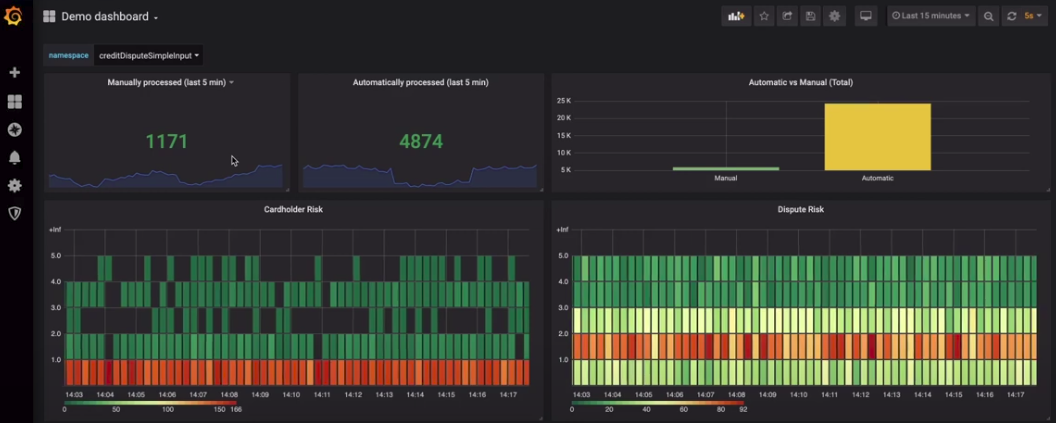Refresh the dashboard now
1056x423 pixels.
[1012, 16]
